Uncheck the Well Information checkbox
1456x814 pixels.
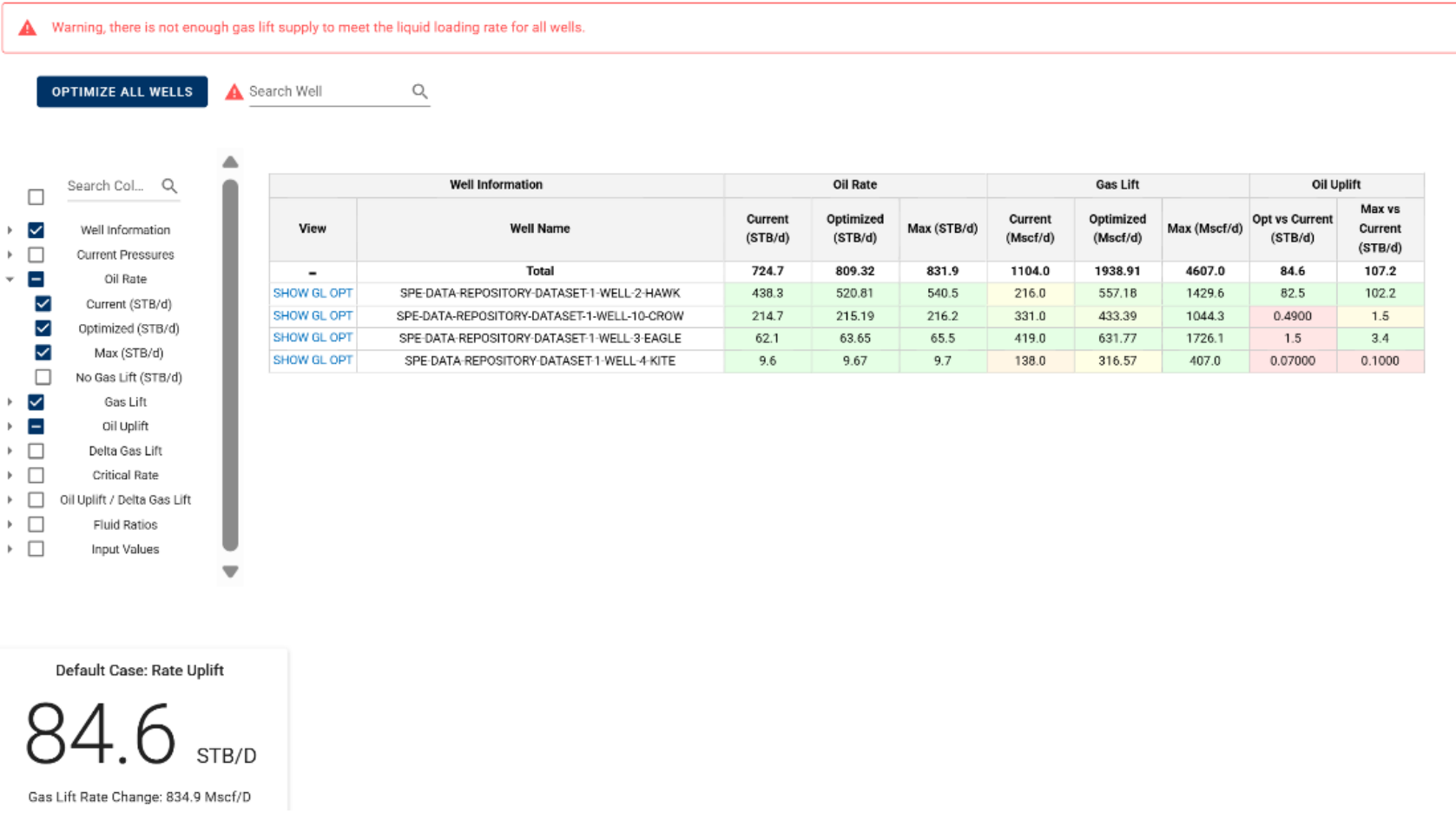[36, 230]
